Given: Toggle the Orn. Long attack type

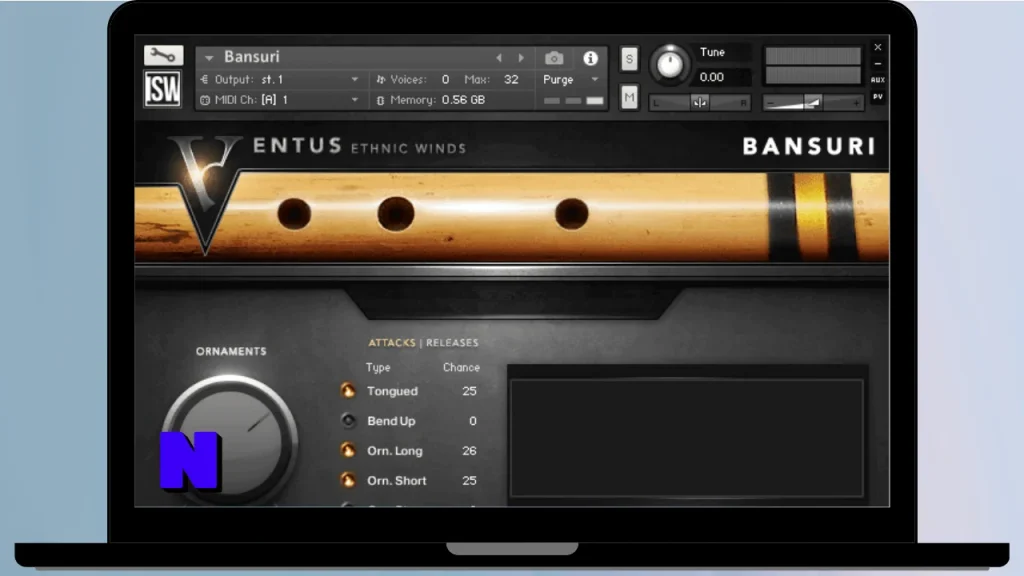Looking at the screenshot, I should pos(348,450).
